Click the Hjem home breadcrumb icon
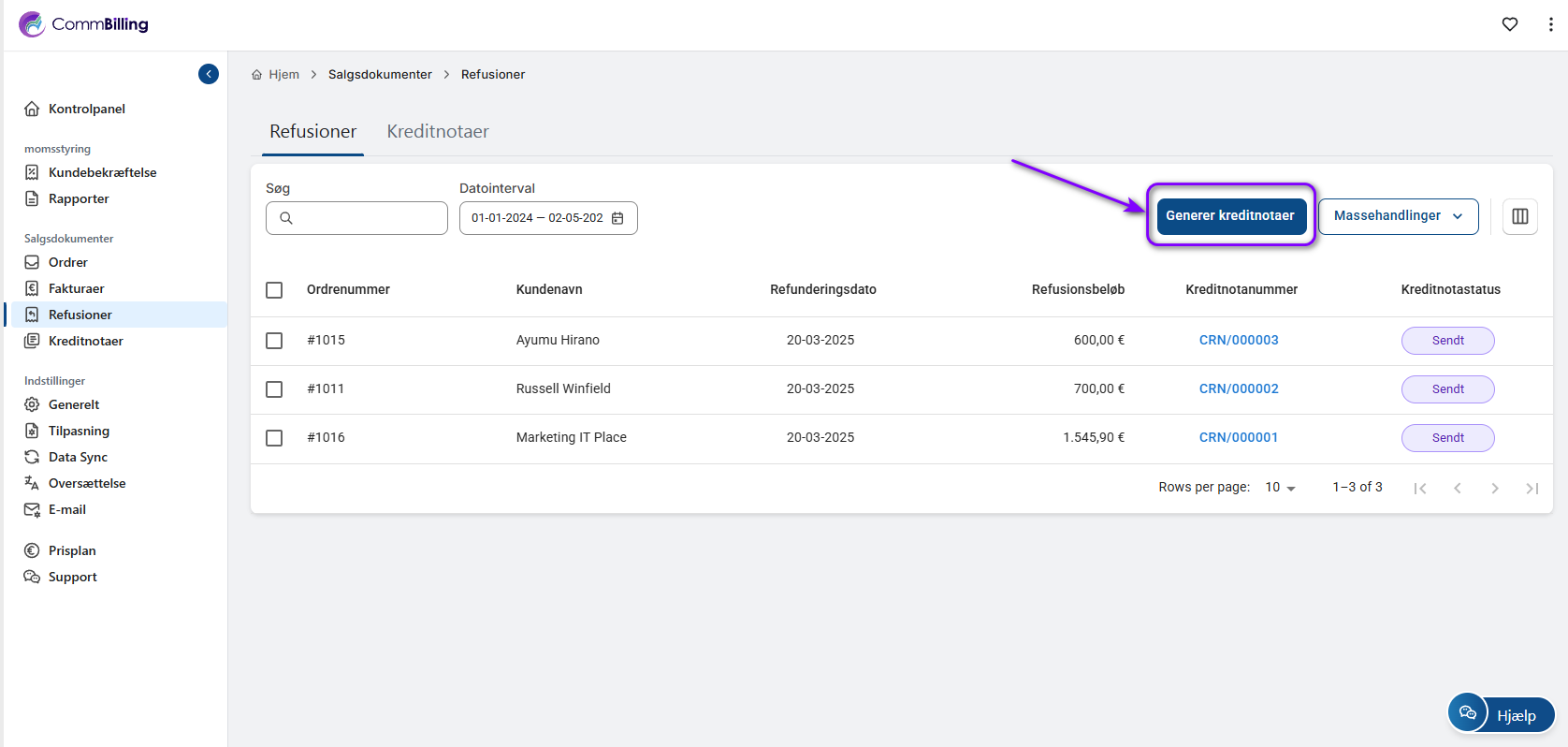The image size is (1568, 747). coord(256,75)
